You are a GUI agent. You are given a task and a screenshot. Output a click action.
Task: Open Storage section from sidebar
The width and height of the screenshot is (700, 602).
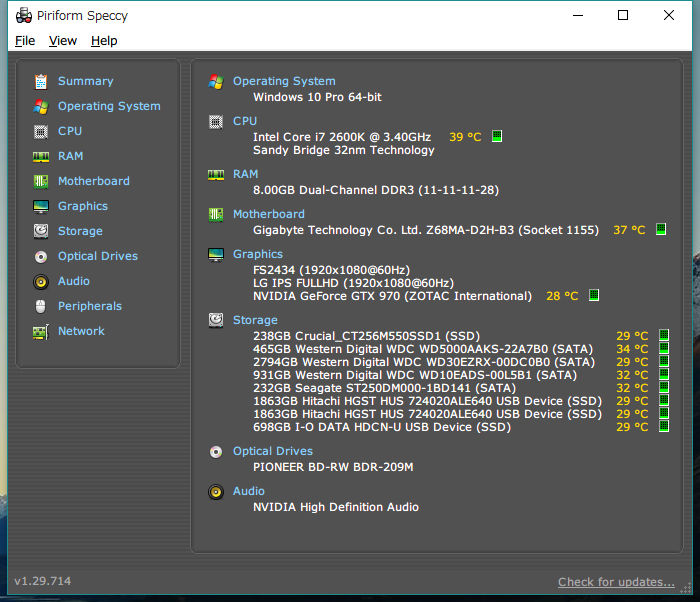80,231
